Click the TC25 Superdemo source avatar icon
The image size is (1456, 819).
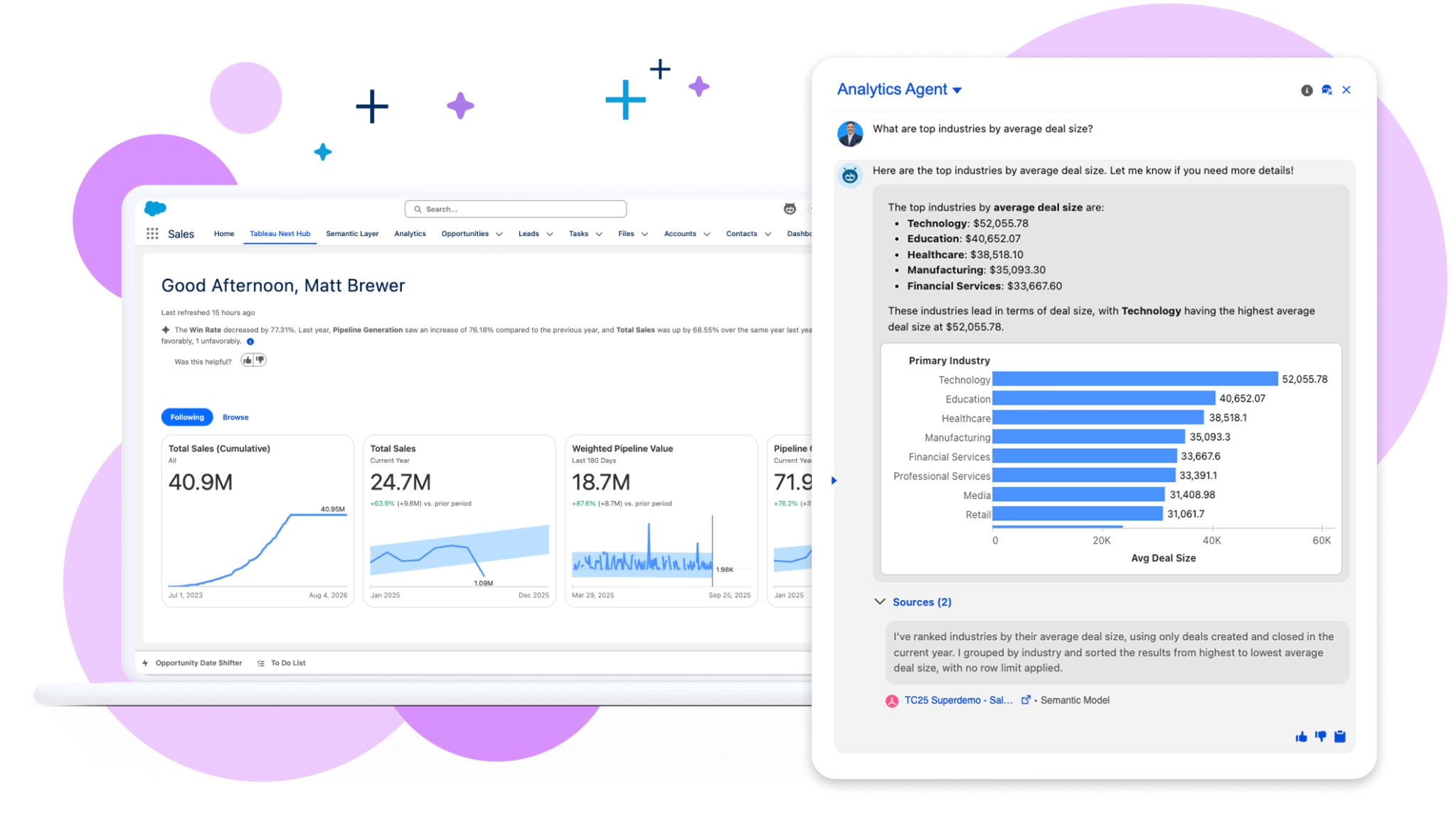pos(892,701)
